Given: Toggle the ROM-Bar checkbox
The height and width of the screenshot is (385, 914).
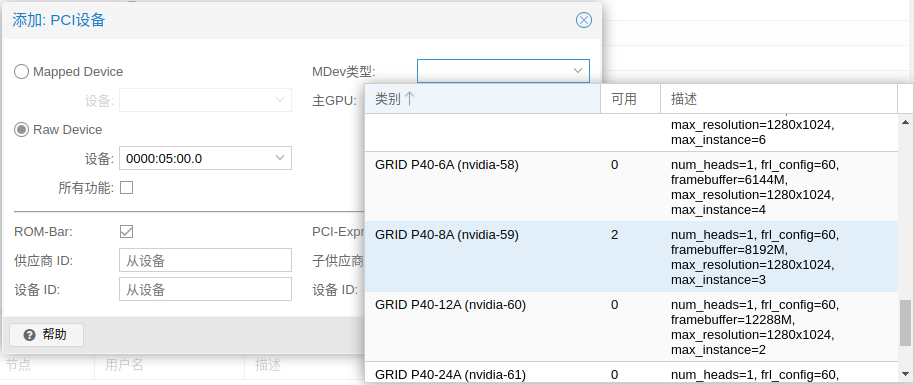Looking at the screenshot, I should point(126,232).
